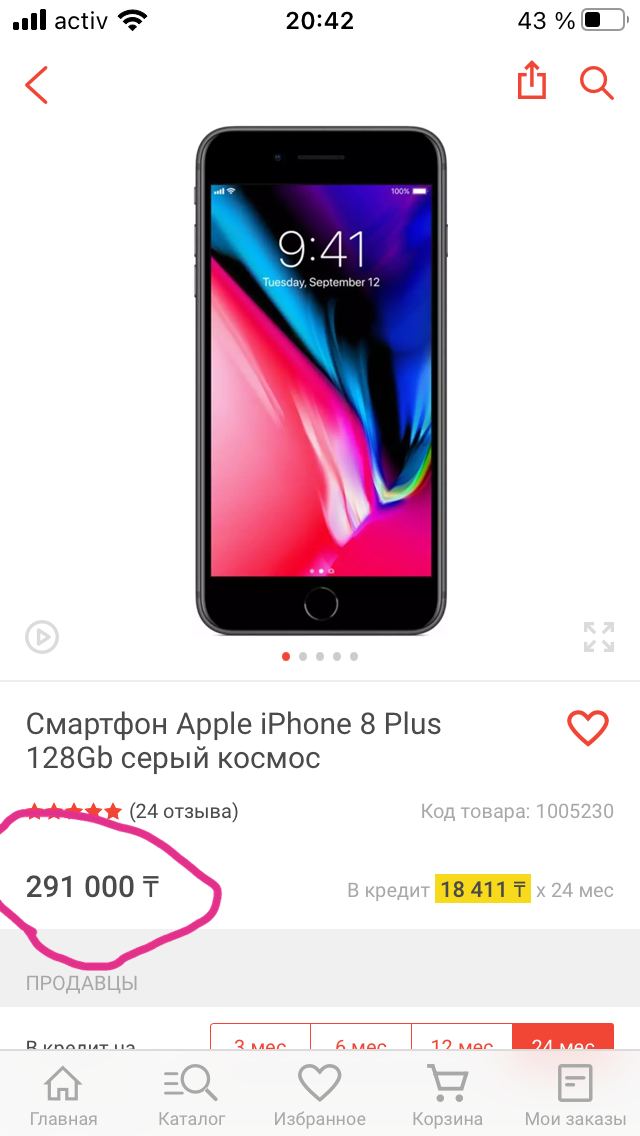640x1136 pixels.
Task: Select the 3 мес credit term
Action: tap(260, 1037)
